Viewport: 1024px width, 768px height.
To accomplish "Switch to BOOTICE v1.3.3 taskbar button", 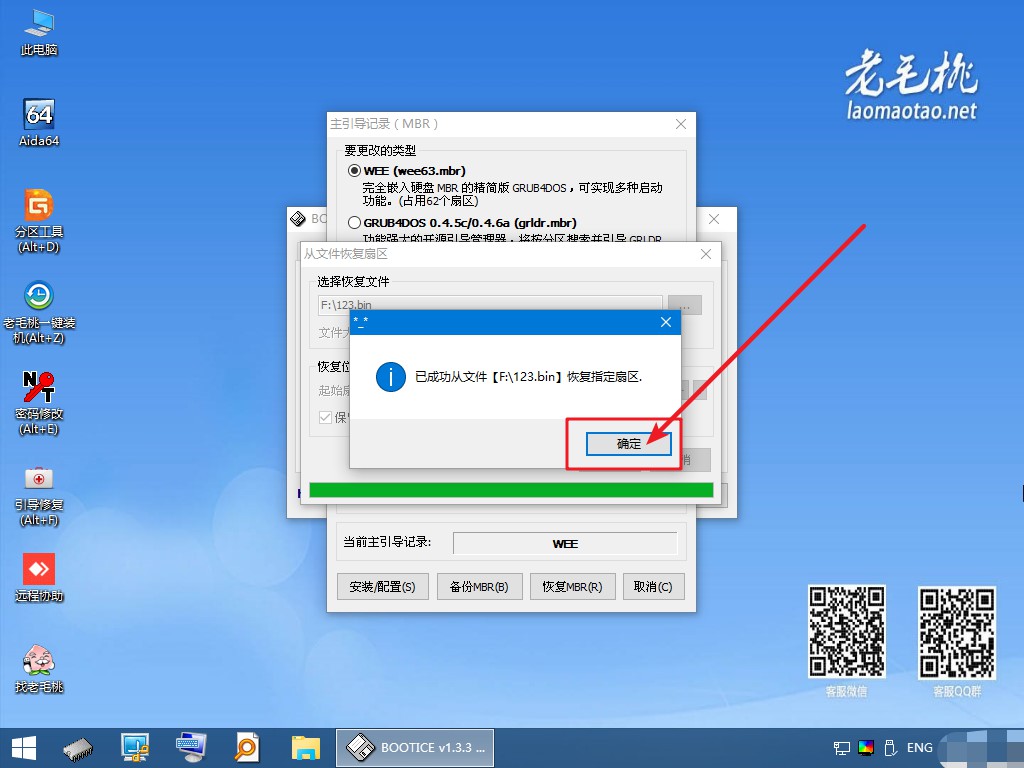I will click(x=415, y=748).
